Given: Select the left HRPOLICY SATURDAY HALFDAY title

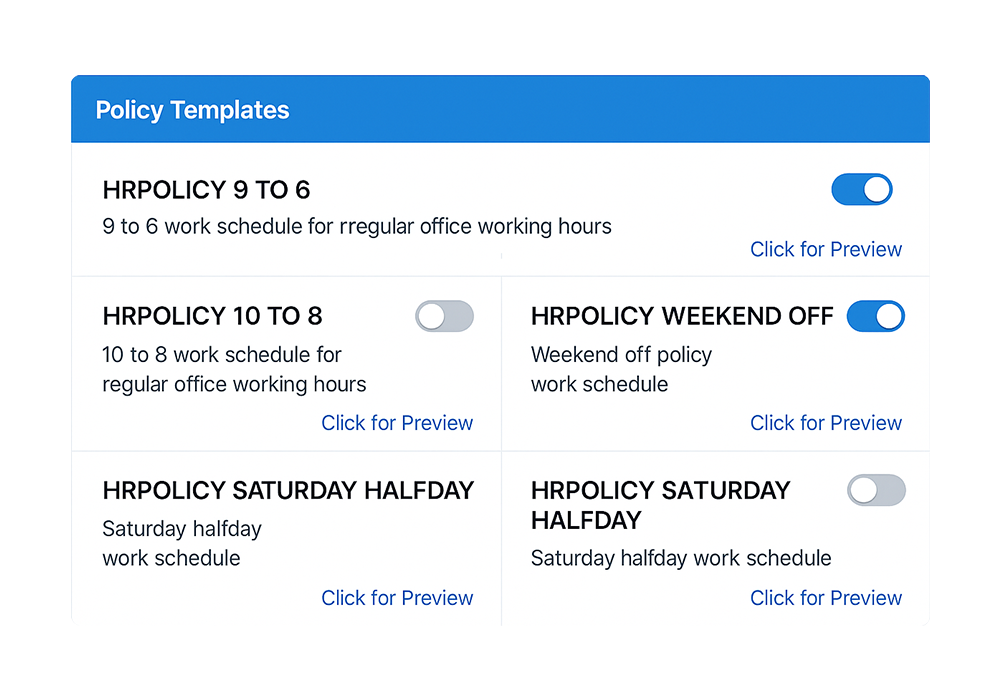Looking at the screenshot, I should tap(288, 491).
